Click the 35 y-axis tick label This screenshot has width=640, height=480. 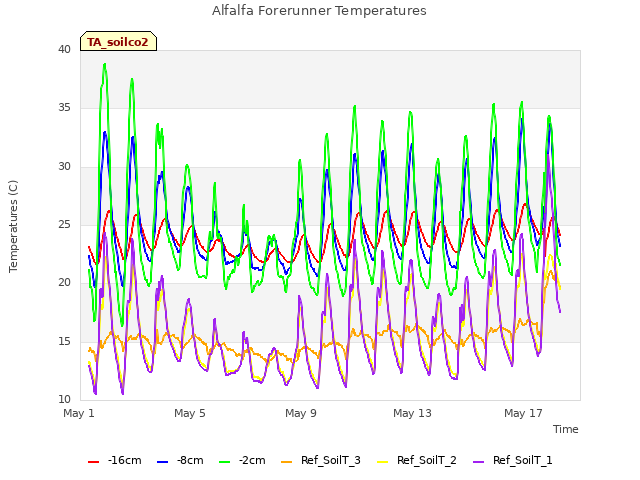(64, 108)
